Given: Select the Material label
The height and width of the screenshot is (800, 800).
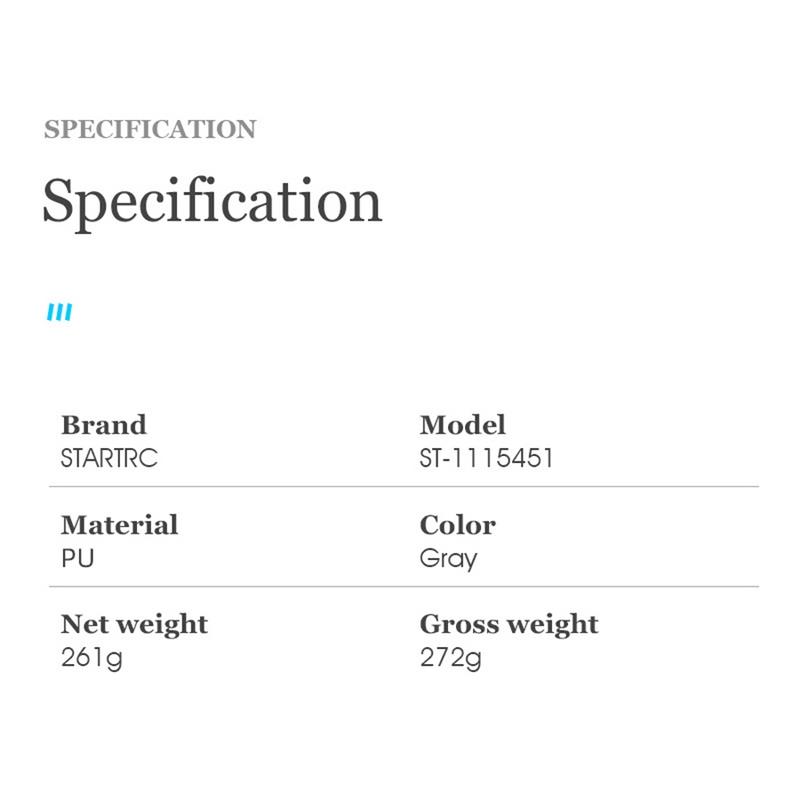Looking at the screenshot, I should click(x=119, y=525).
